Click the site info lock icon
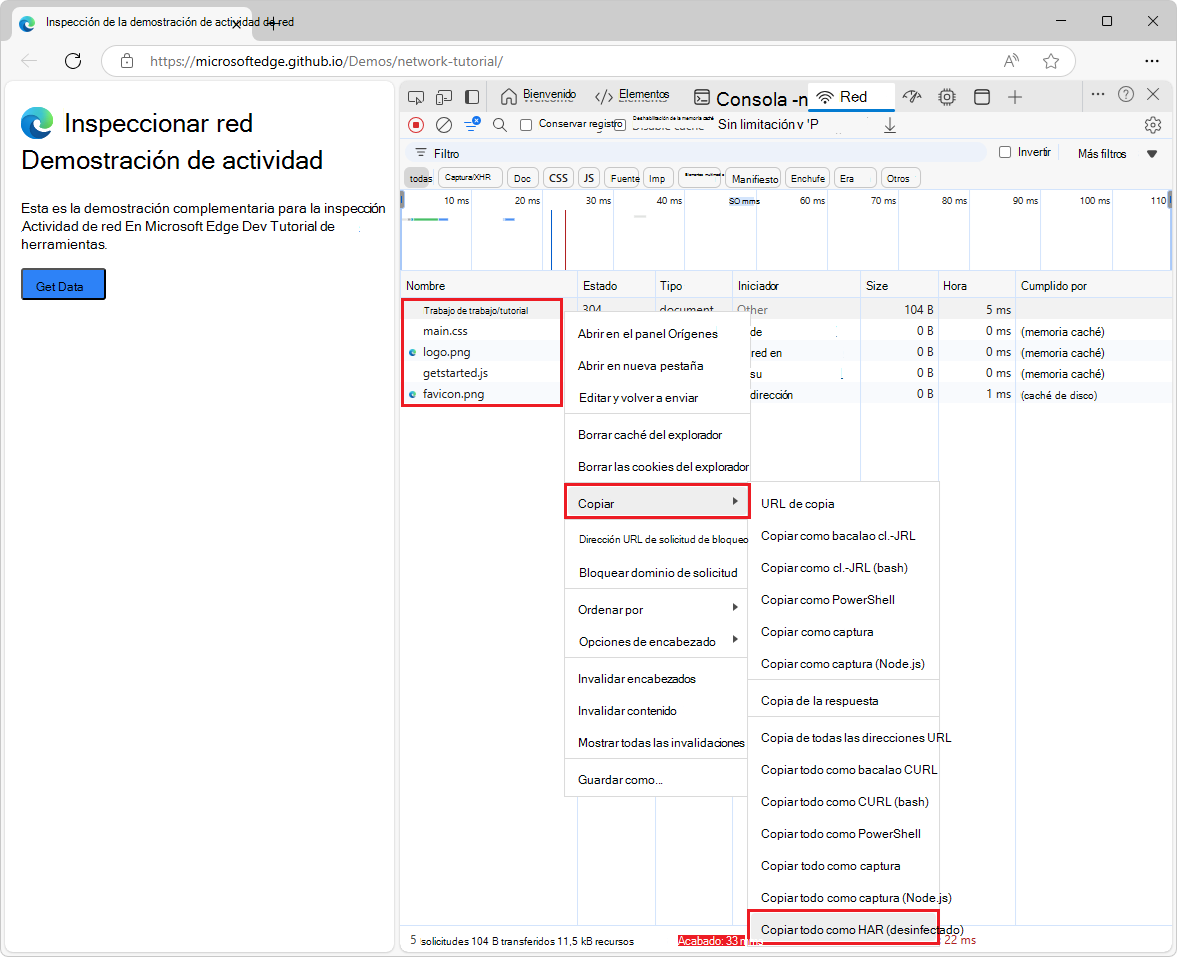Viewport: 1177px width, 957px height. pyautogui.click(x=127, y=62)
